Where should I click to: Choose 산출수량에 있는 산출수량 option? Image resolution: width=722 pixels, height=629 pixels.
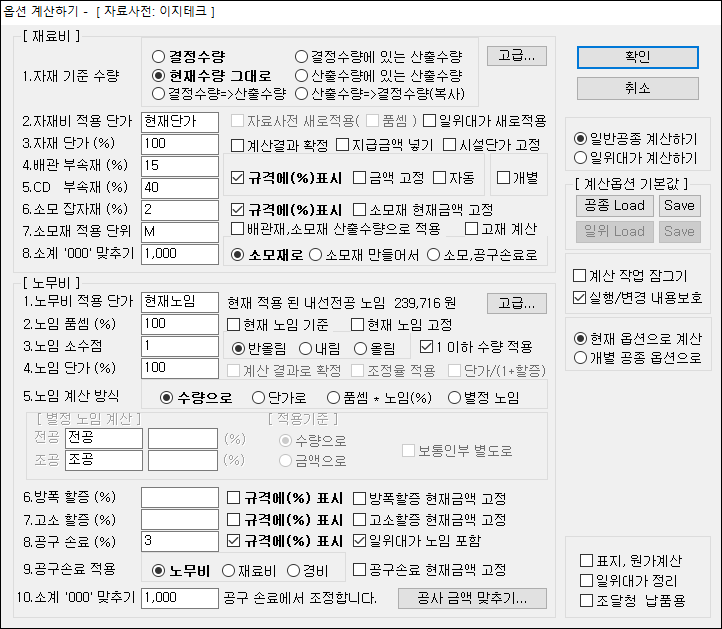click(378, 76)
